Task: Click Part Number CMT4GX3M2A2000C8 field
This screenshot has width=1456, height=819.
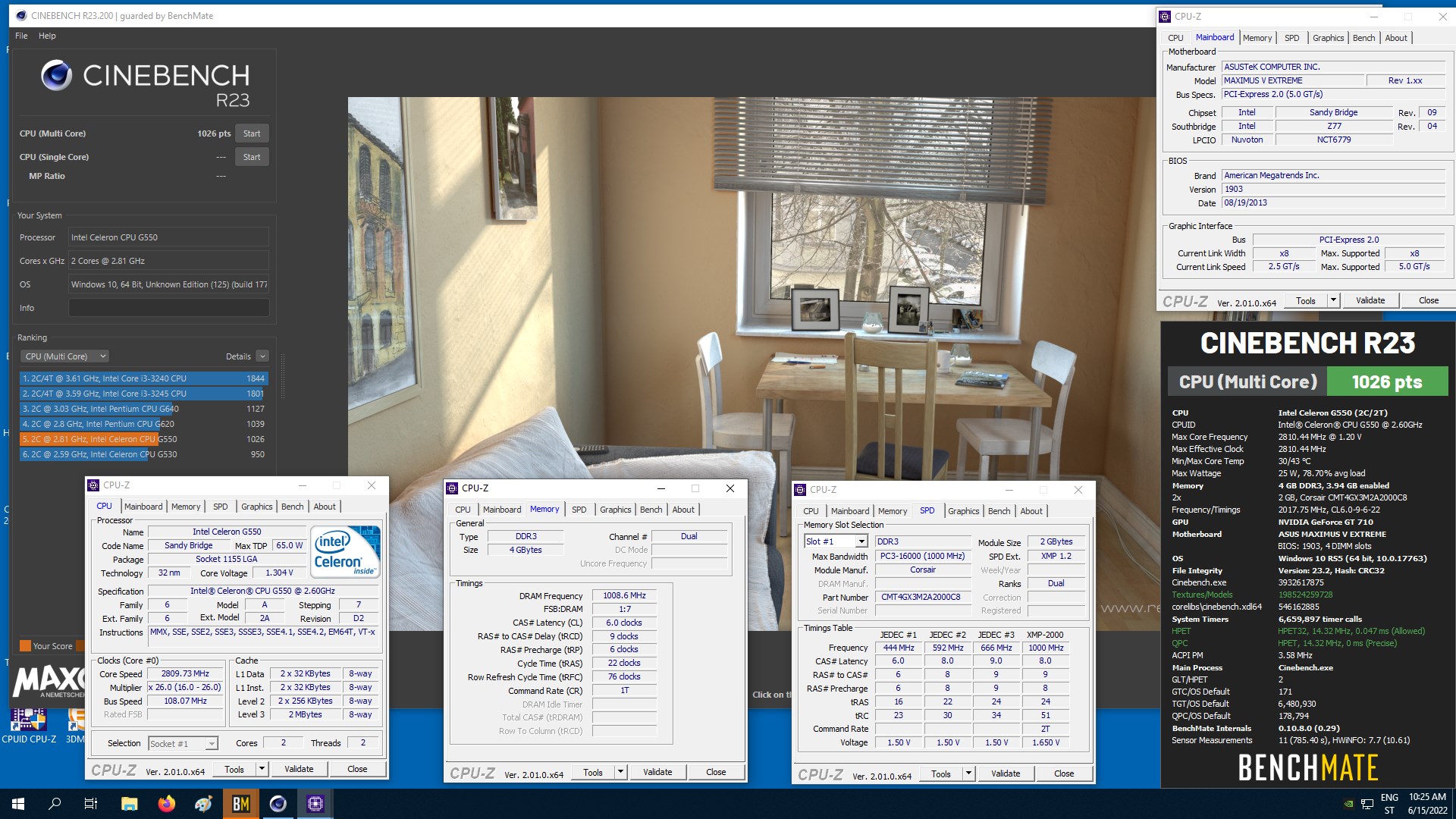Action: 923,598
